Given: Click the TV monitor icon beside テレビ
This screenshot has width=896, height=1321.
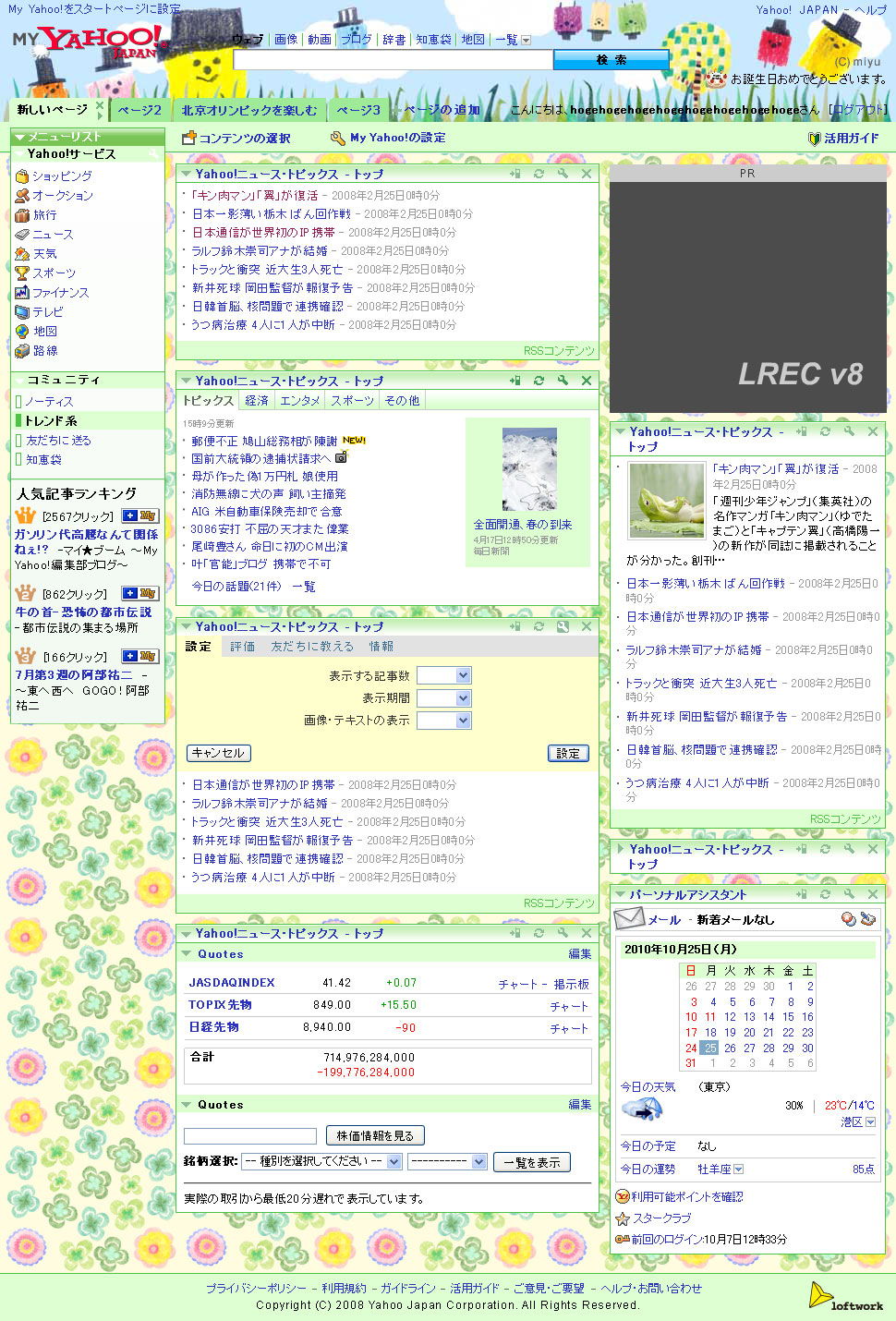Looking at the screenshot, I should [x=22, y=311].
